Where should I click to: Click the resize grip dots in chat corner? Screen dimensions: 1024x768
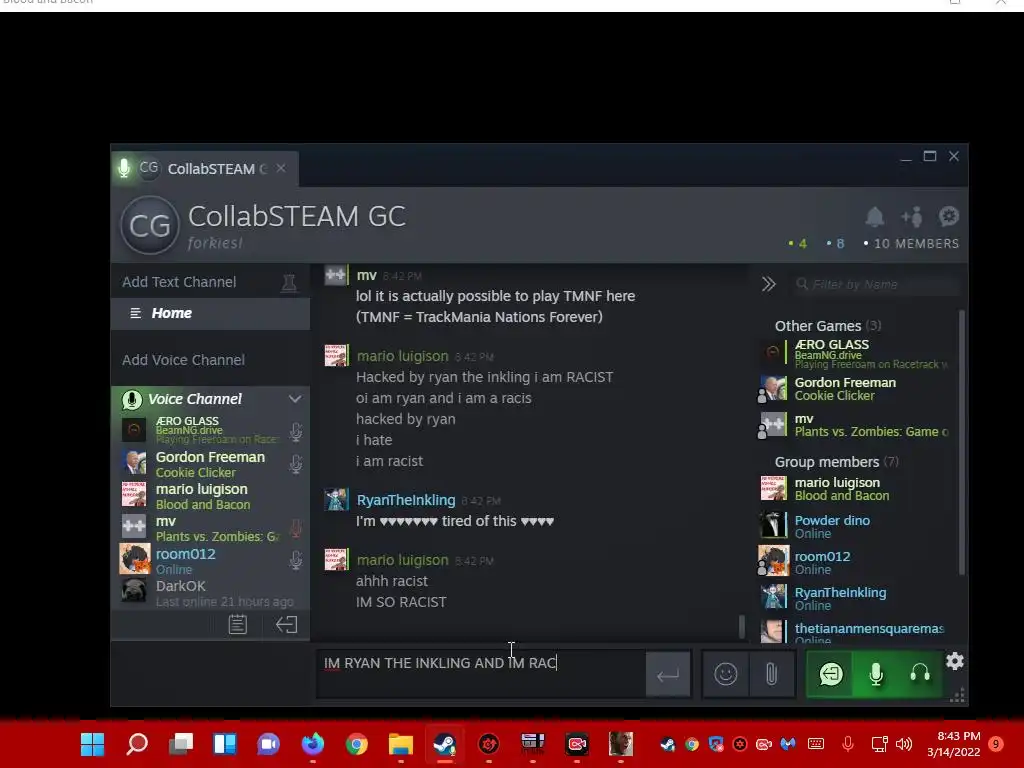point(957,696)
